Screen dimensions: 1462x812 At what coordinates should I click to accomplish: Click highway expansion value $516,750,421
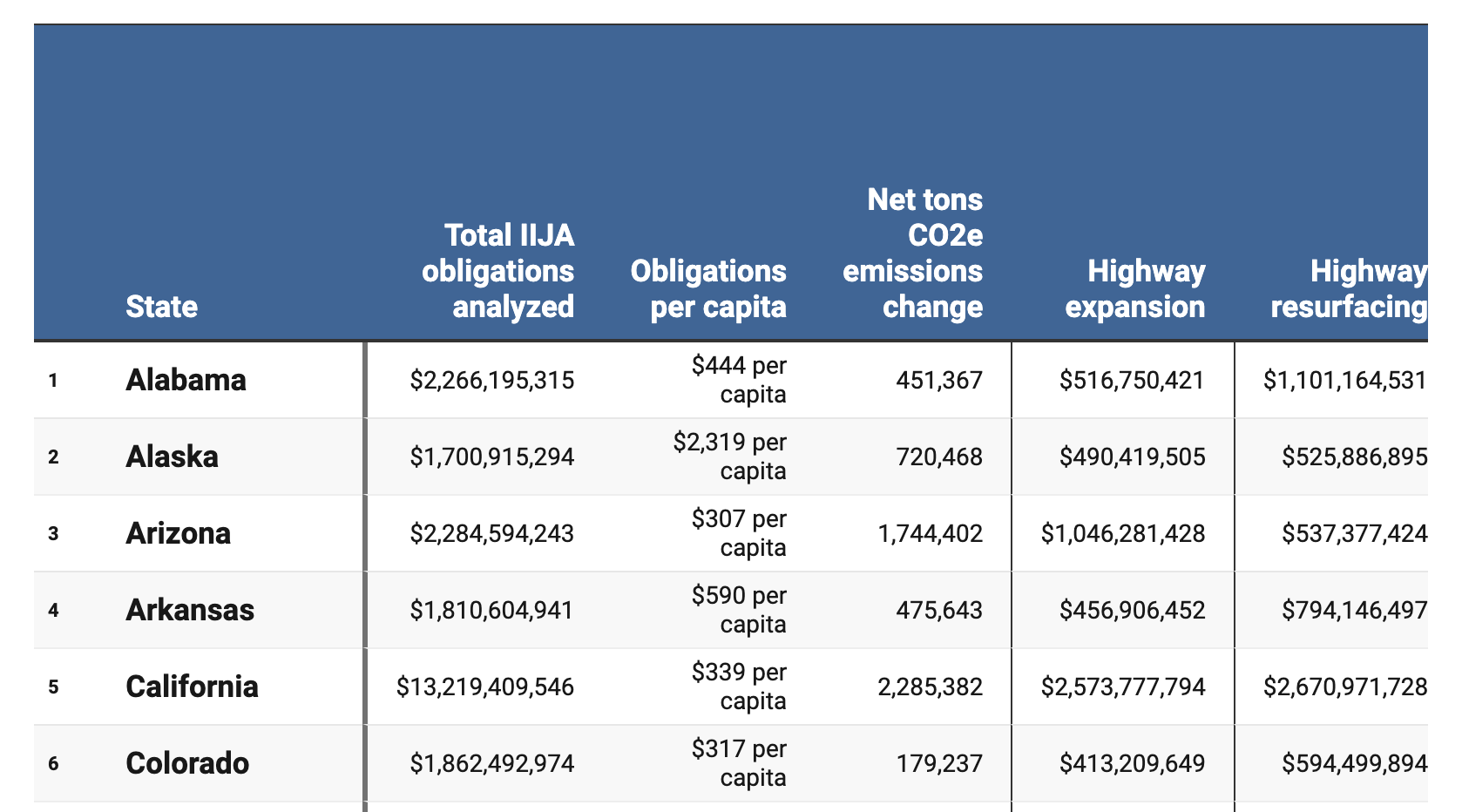[1133, 380]
